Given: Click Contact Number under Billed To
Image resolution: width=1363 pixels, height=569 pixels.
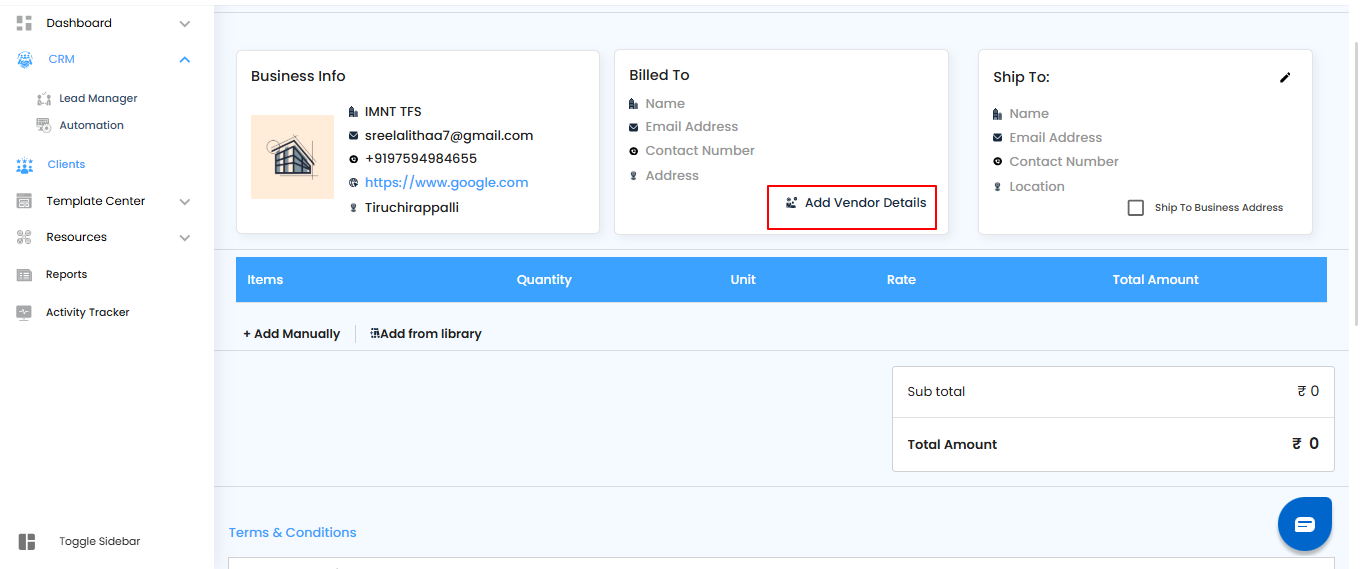Looking at the screenshot, I should (x=700, y=151).
